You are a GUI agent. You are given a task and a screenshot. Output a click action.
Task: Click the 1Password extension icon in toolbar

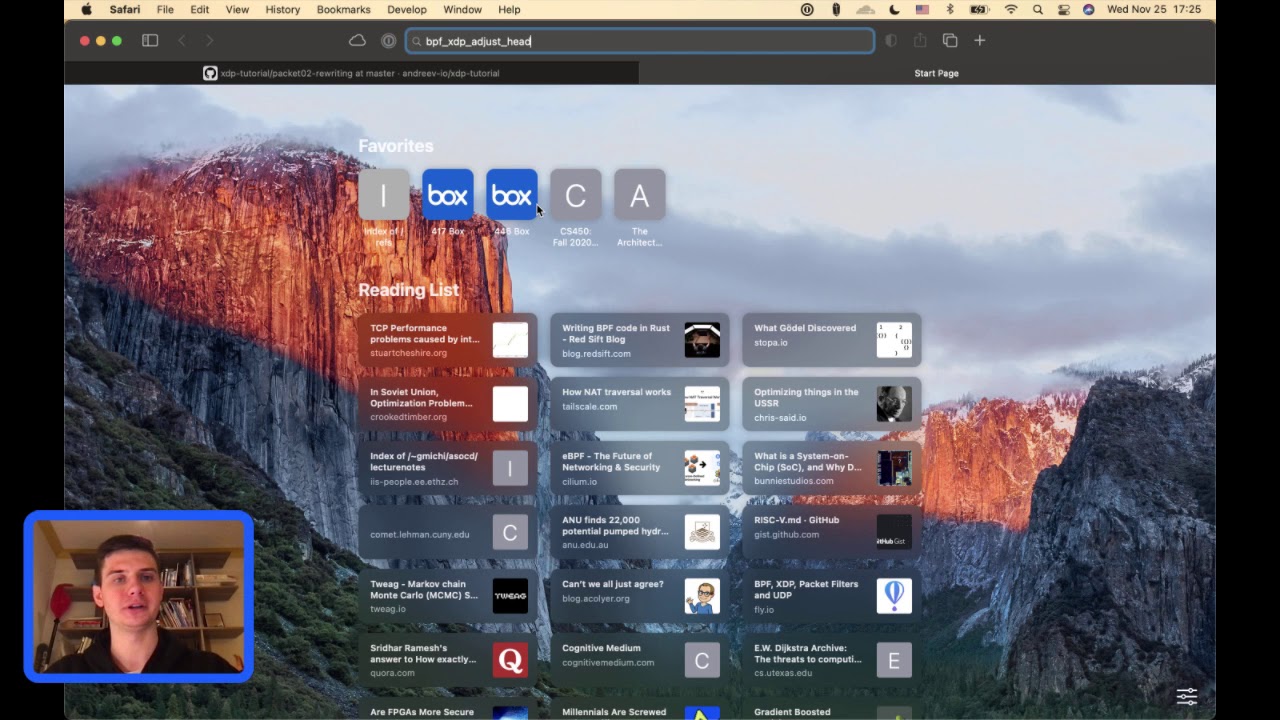click(x=388, y=41)
